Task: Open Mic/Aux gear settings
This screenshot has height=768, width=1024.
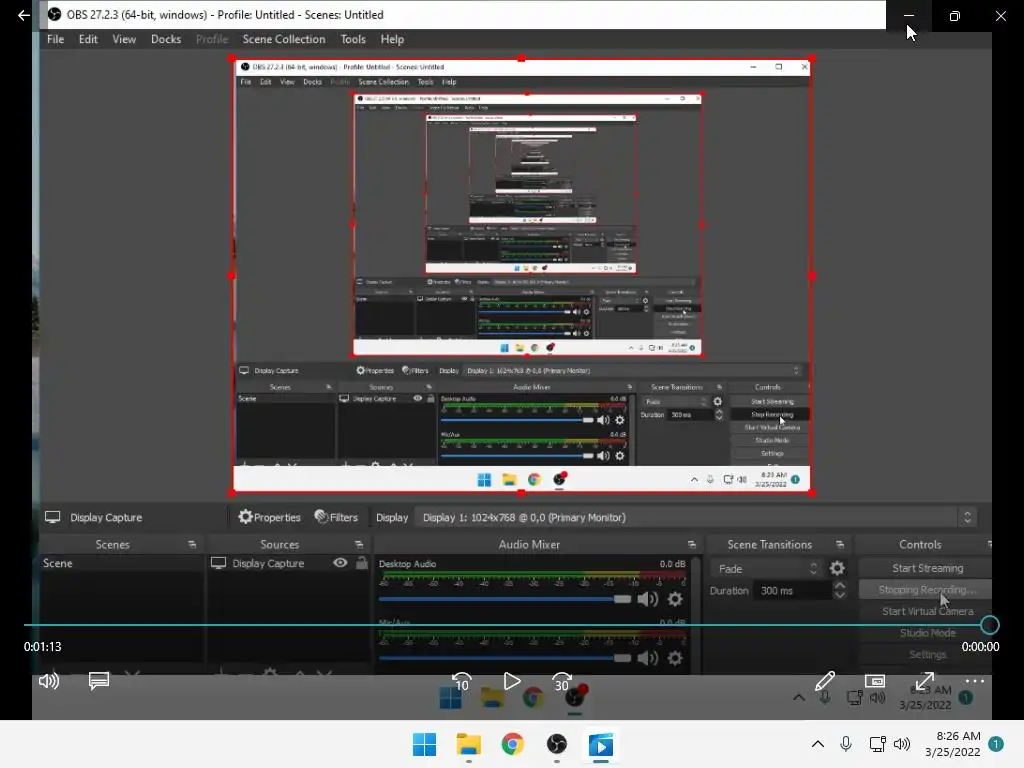Action: click(675, 658)
